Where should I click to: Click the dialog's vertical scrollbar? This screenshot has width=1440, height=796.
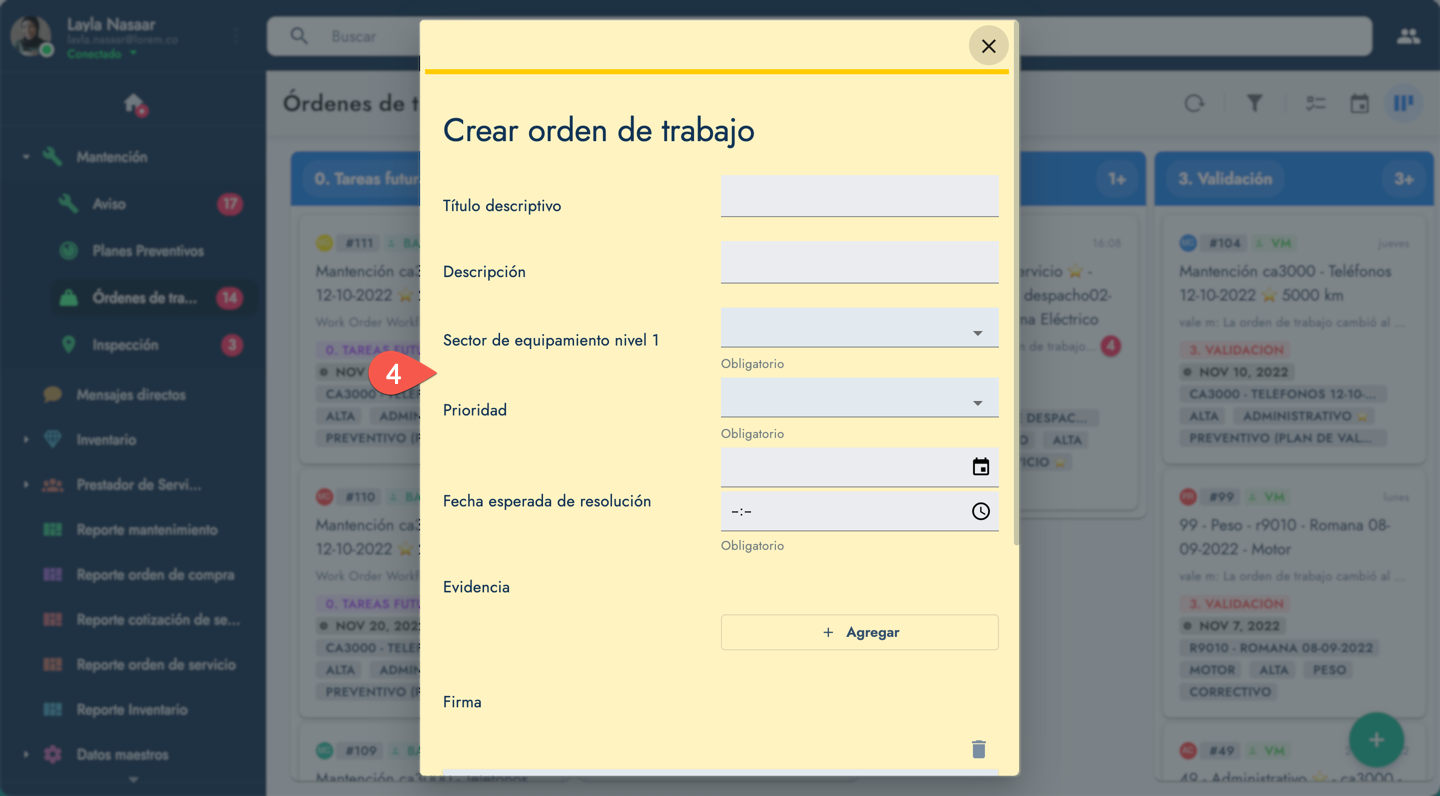[1016, 282]
